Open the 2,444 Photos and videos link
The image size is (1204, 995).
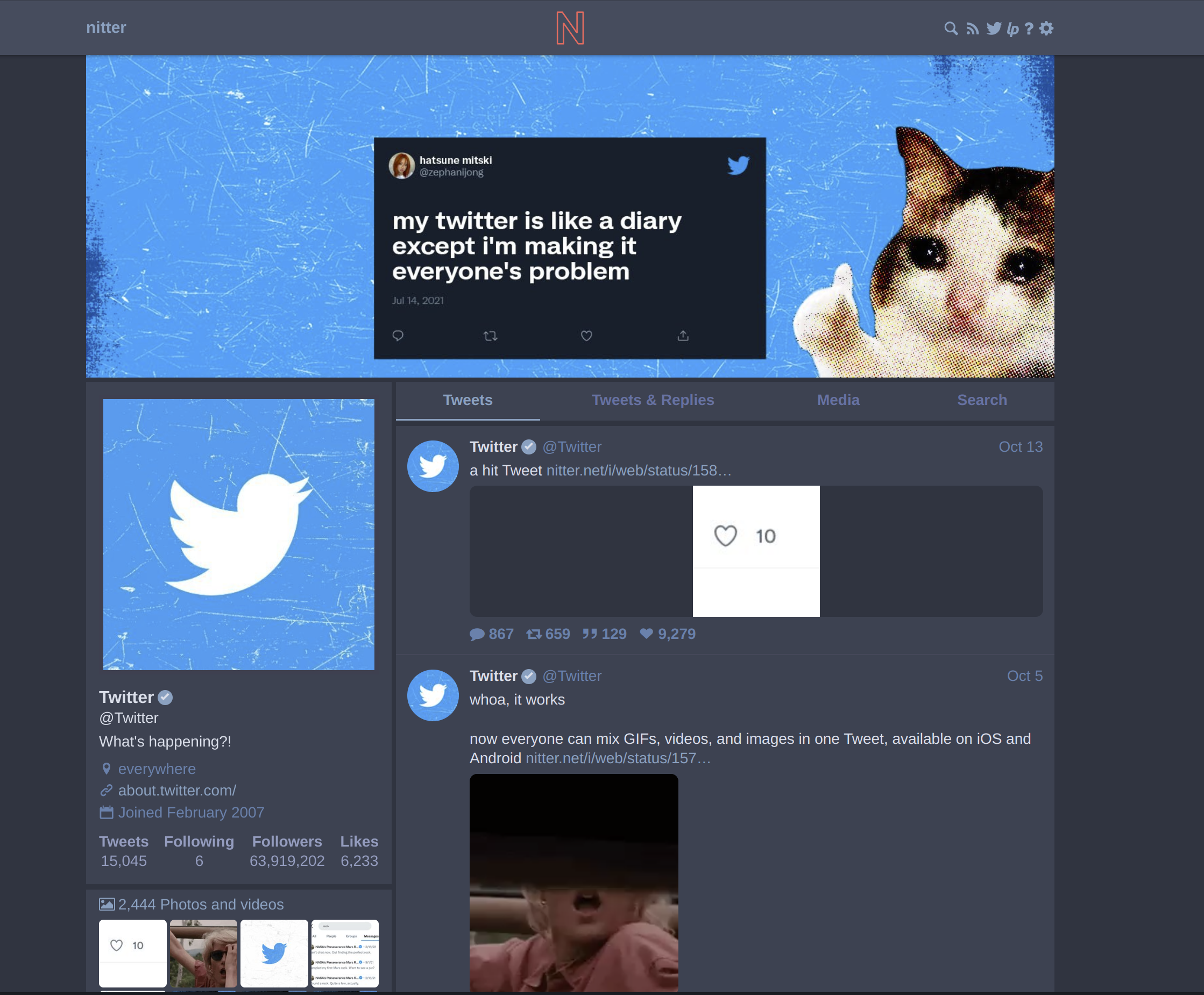[x=201, y=905]
